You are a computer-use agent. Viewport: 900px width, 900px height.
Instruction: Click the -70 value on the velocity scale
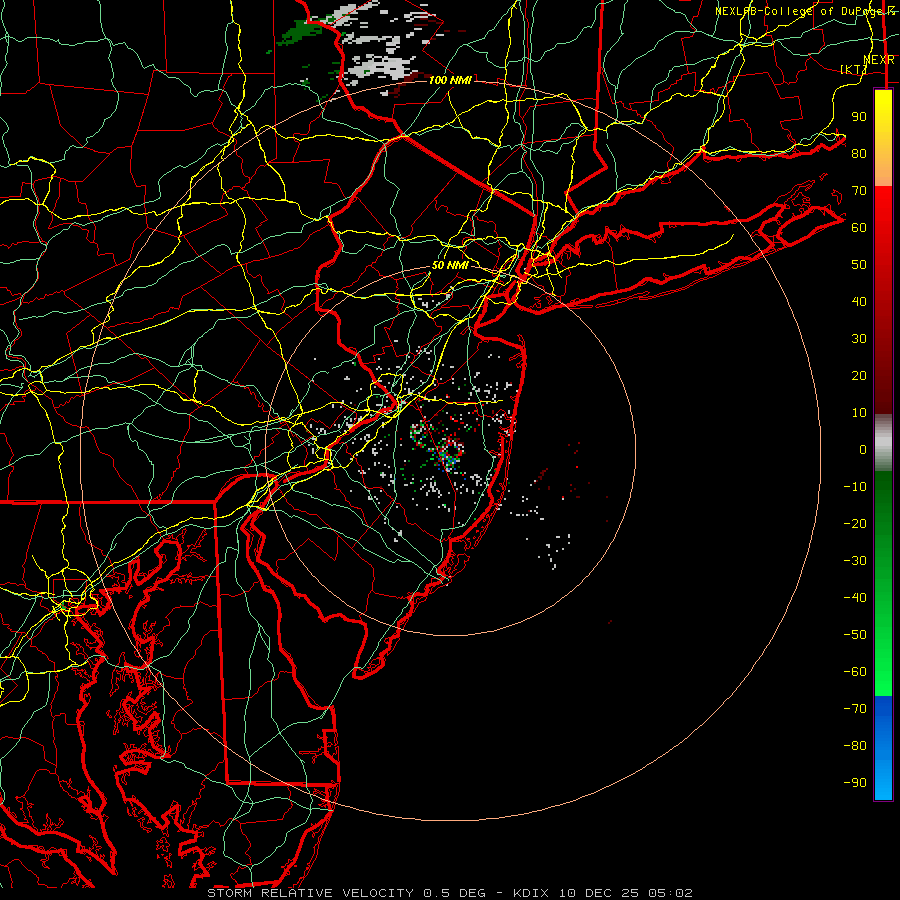[855, 709]
